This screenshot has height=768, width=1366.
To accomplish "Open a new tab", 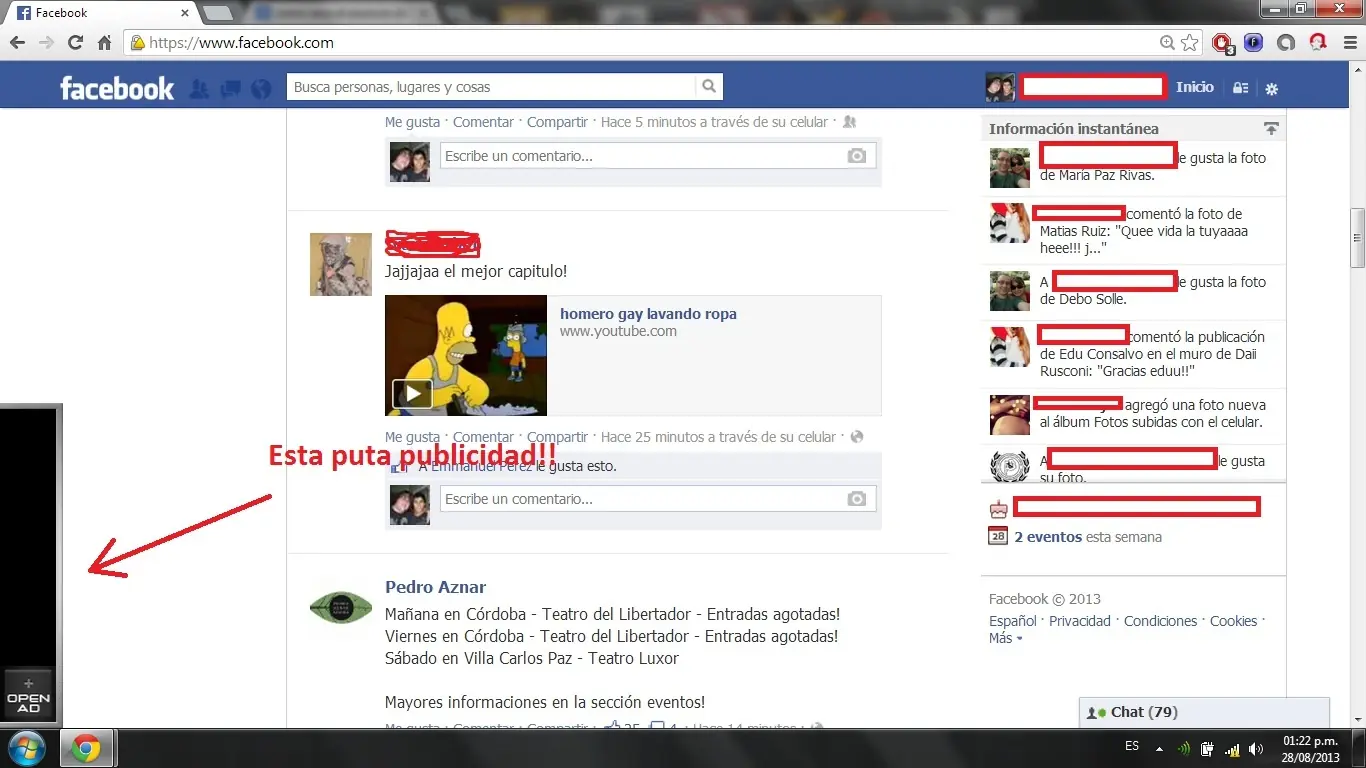I will [x=218, y=13].
